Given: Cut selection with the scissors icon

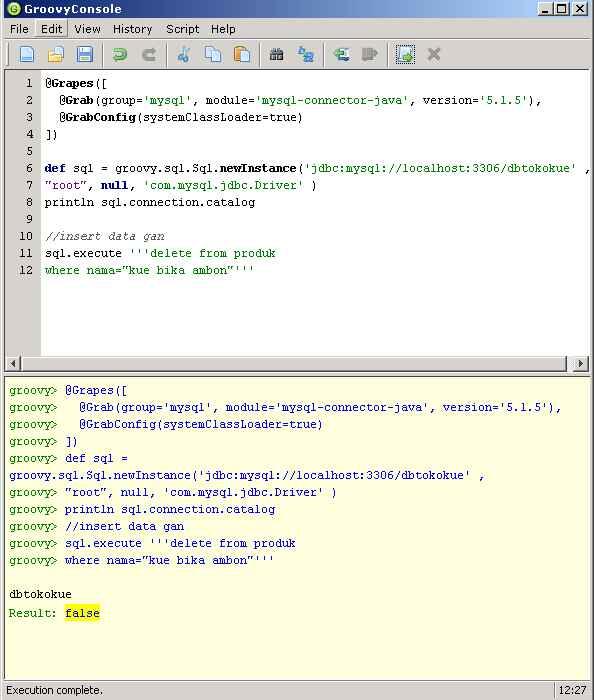Looking at the screenshot, I should pyautogui.click(x=184, y=54).
